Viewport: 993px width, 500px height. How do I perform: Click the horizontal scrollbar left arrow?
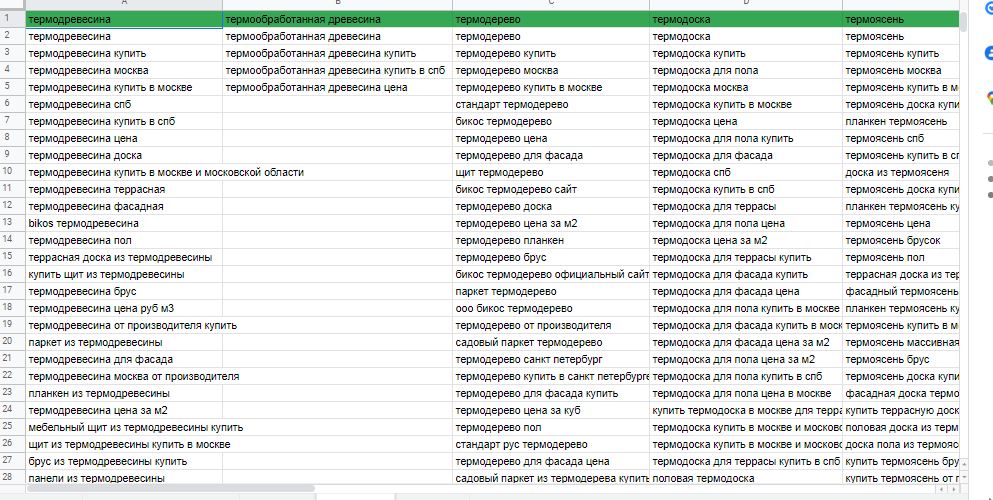[942, 489]
